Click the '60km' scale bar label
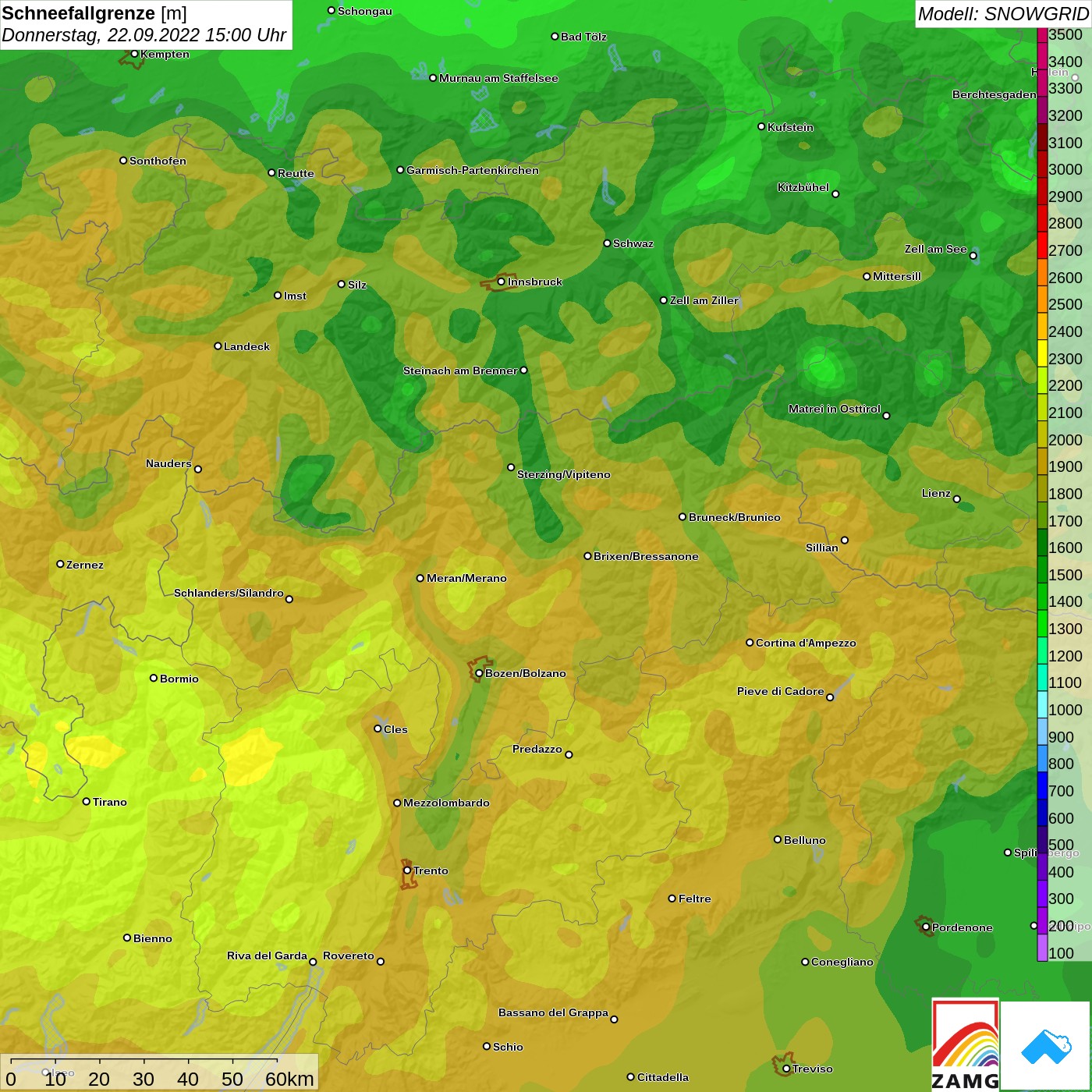Image resolution: width=1092 pixels, height=1092 pixels. click(x=289, y=1079)
